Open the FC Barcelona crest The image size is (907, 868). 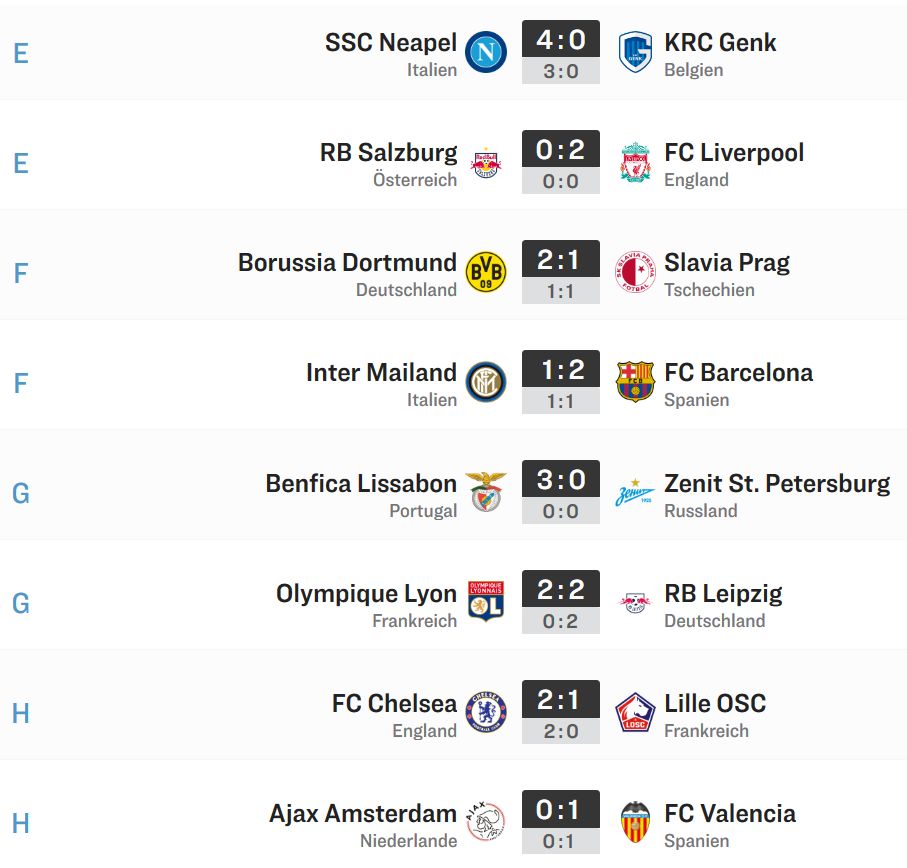635,382
